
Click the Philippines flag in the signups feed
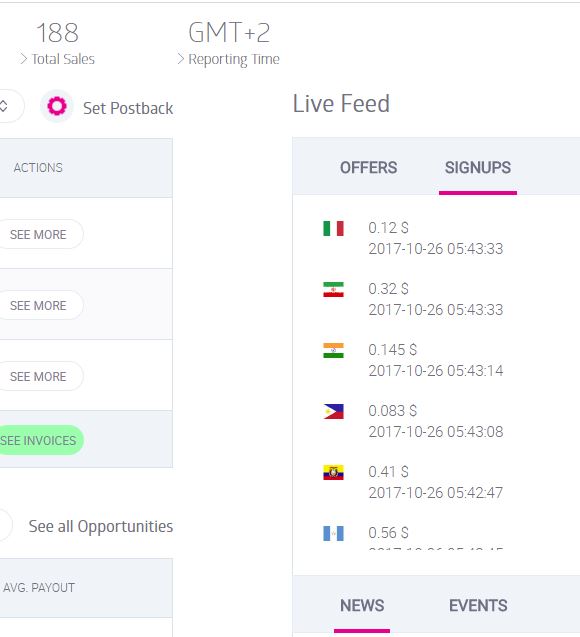coord(333,411)
